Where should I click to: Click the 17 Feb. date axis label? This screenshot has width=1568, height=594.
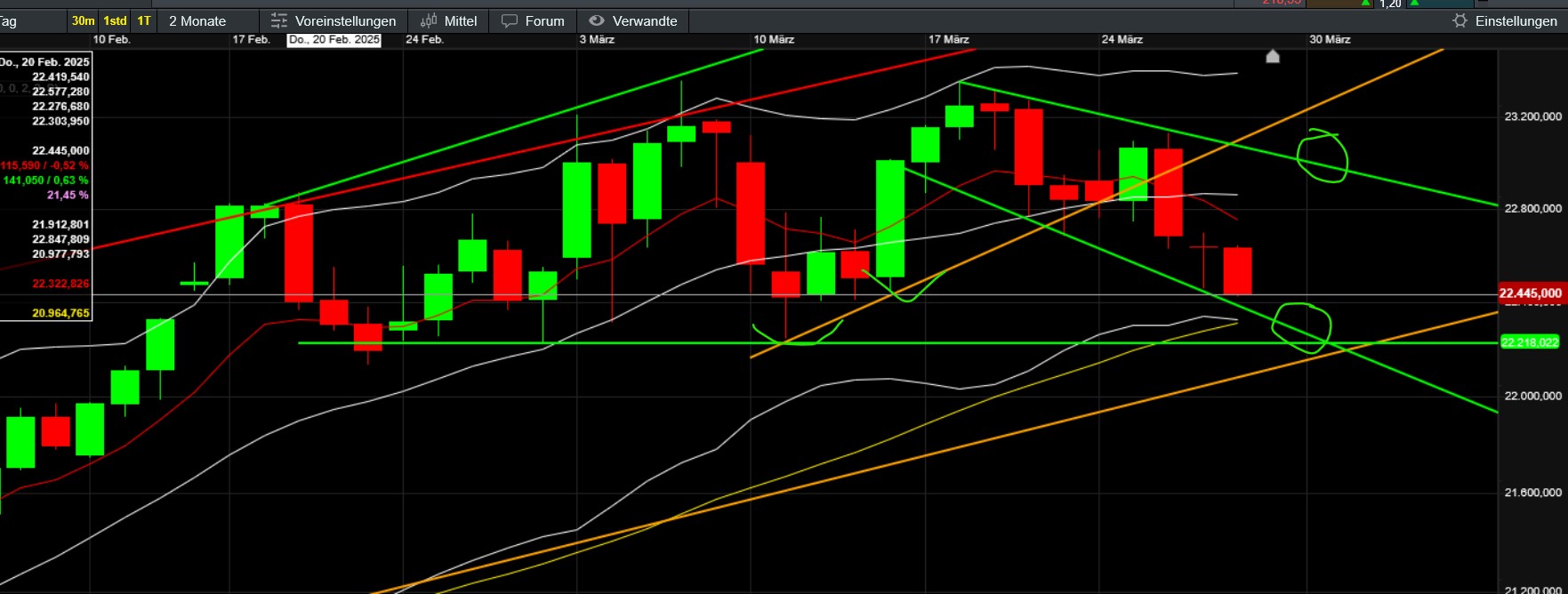(x=251, y=40)
